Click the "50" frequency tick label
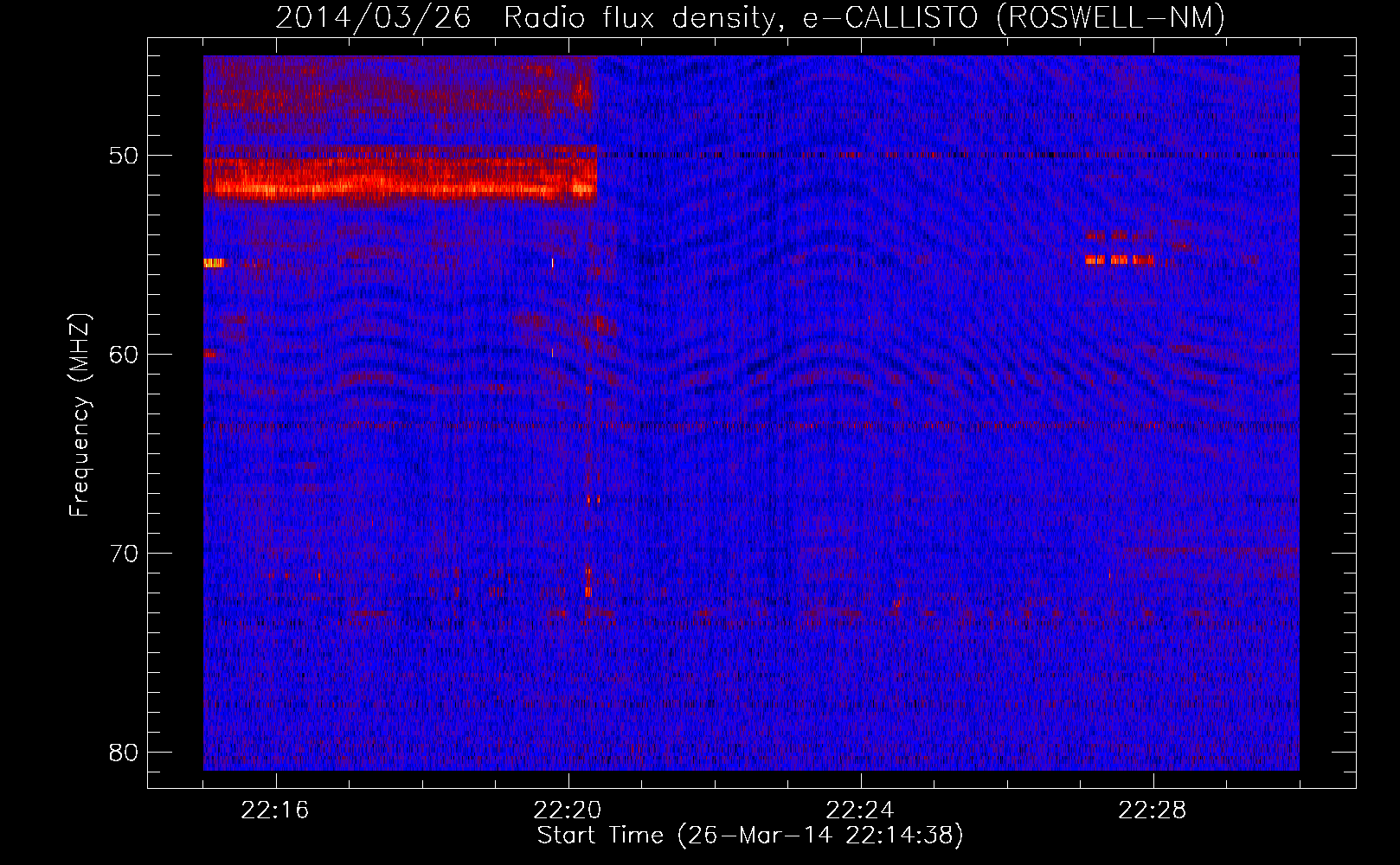This screenshot has height=865, width=1400. coord(124,156)
